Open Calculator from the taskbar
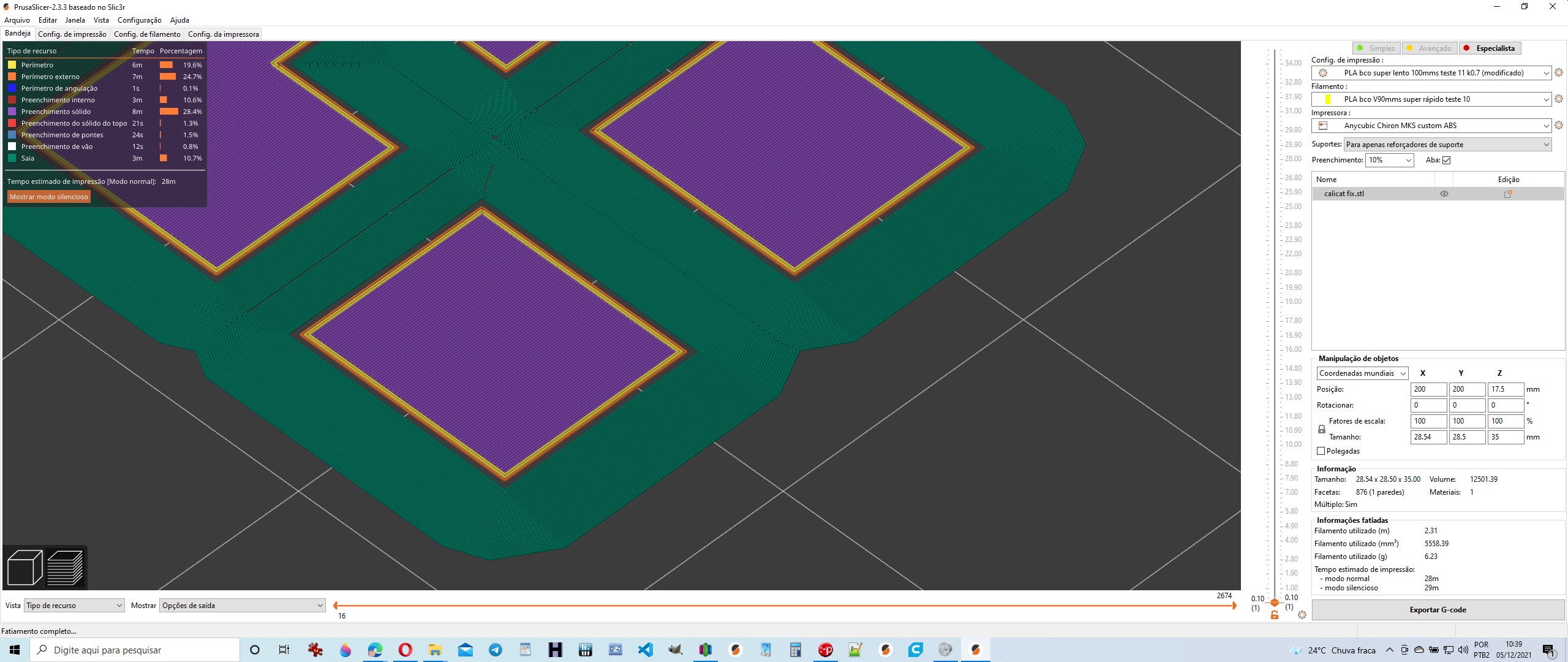The width and height of the screenshot is (1568, 662). point(795,650)
